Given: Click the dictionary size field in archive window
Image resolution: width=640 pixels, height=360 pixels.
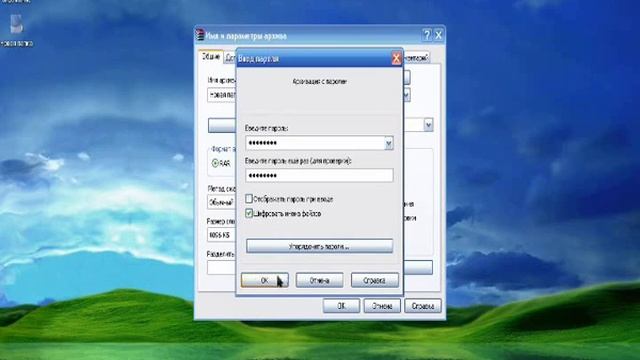Looking at the screenshot, I should [x=222, y=235].
